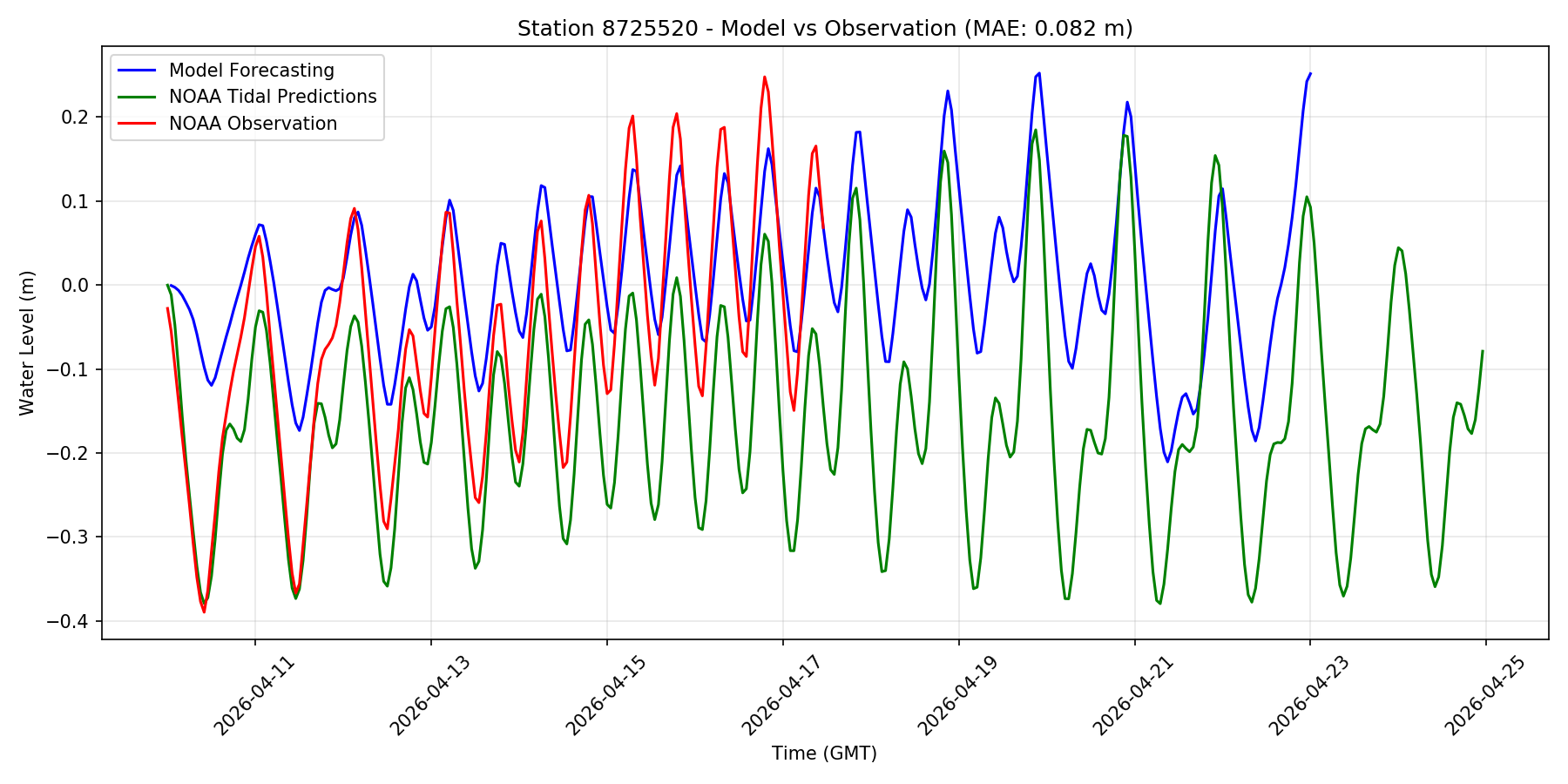
Task: Click the red line swatch in the legend
Action: click(139, 124)
